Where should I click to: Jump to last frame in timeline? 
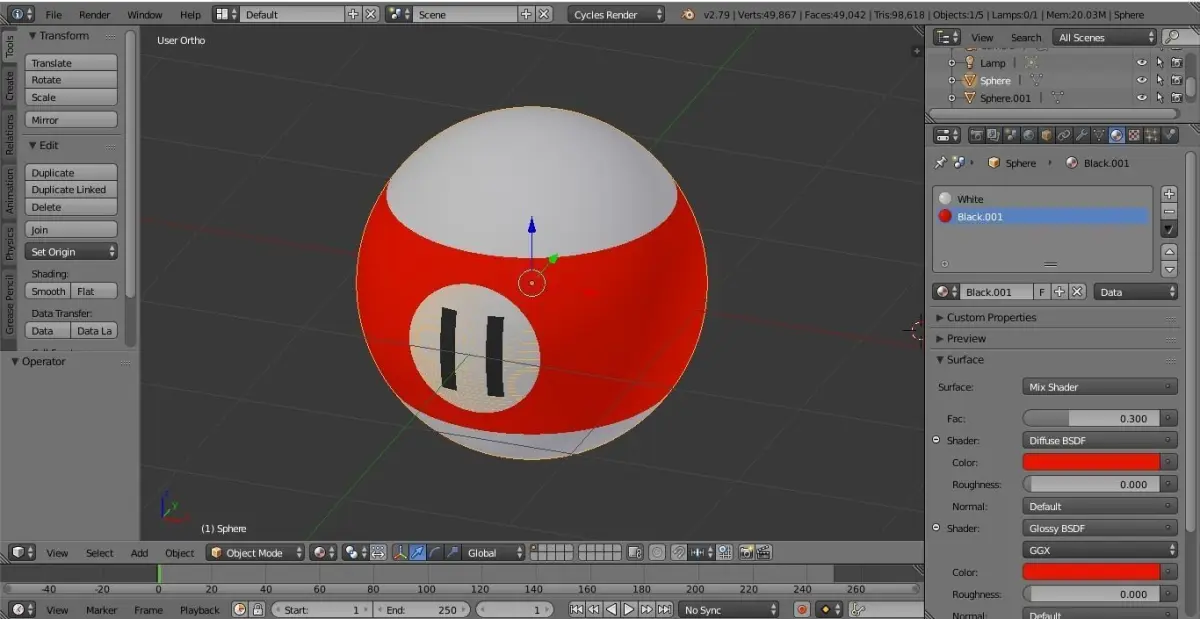tap(663, 609)
